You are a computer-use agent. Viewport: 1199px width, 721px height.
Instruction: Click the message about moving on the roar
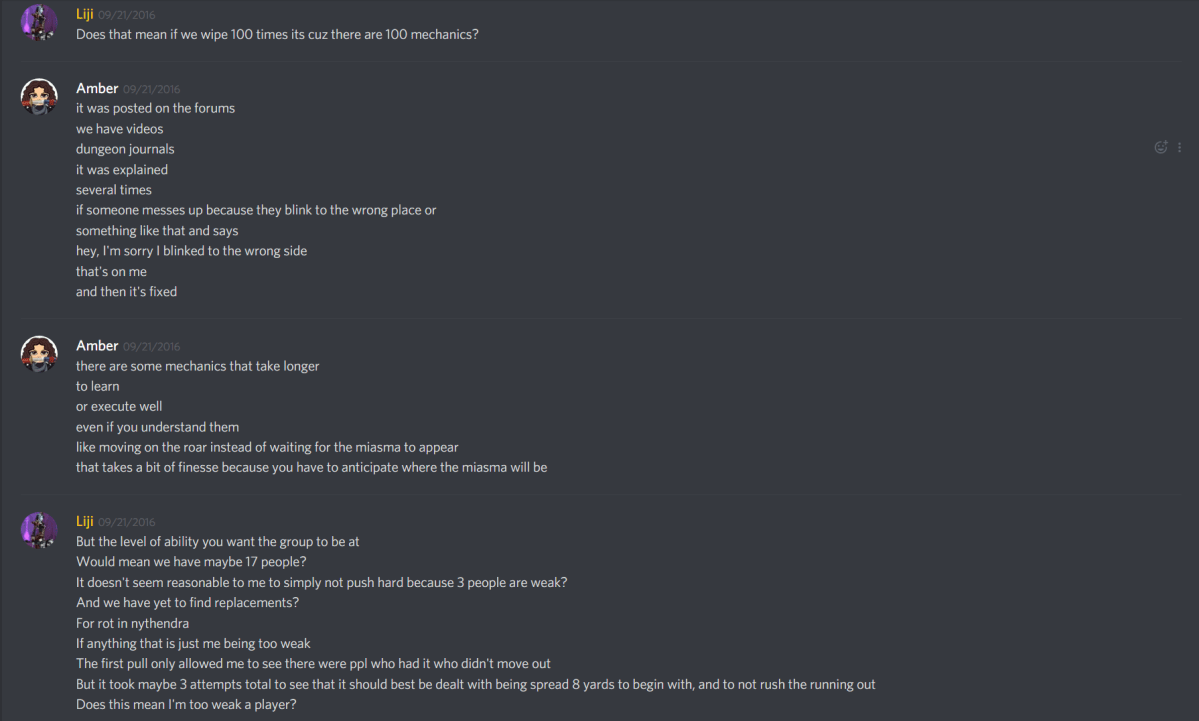(267, 446)
